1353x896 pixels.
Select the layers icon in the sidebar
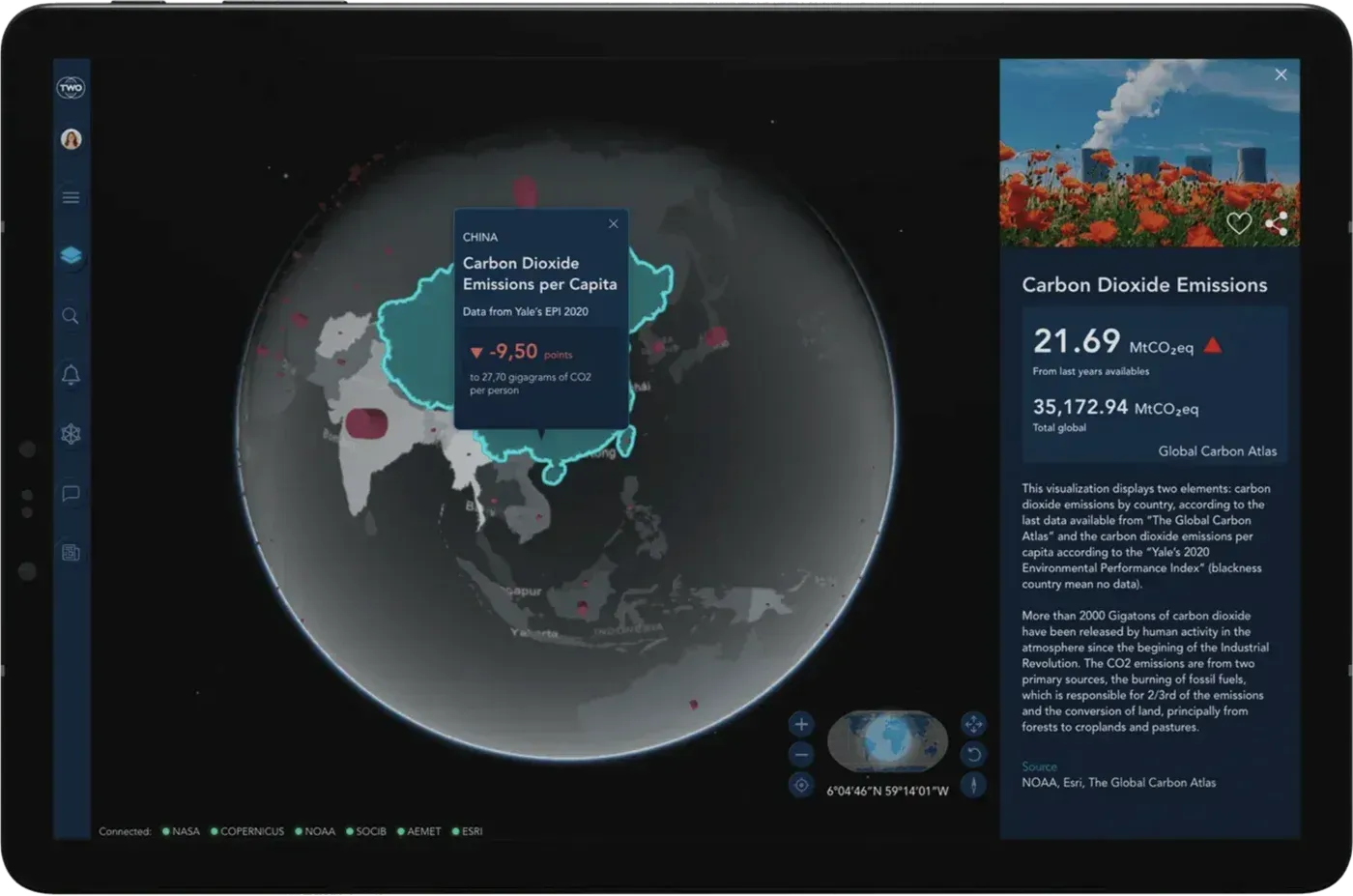[x=71, y=256]
